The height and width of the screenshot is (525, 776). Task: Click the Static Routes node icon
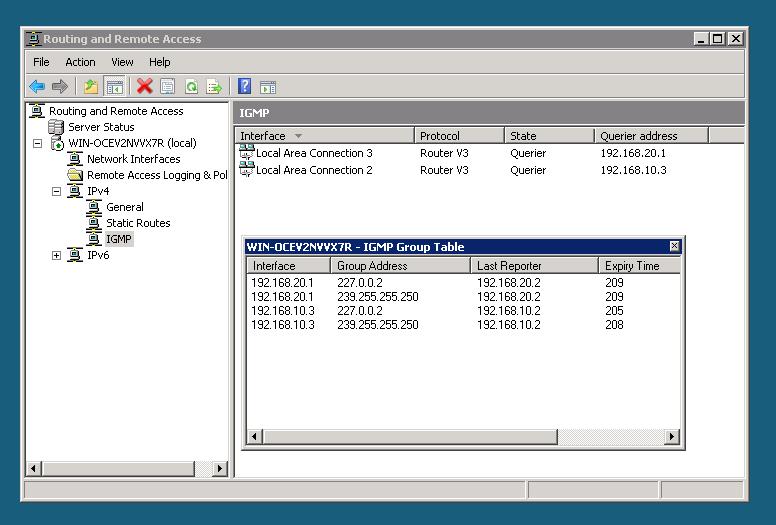[94, 223]
